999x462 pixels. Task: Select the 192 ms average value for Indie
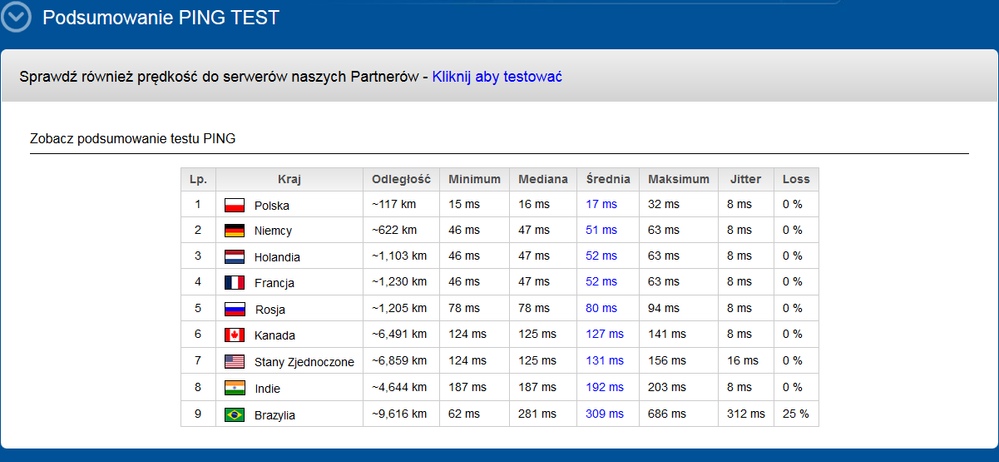pyautogui.click(x=604, y=388)
